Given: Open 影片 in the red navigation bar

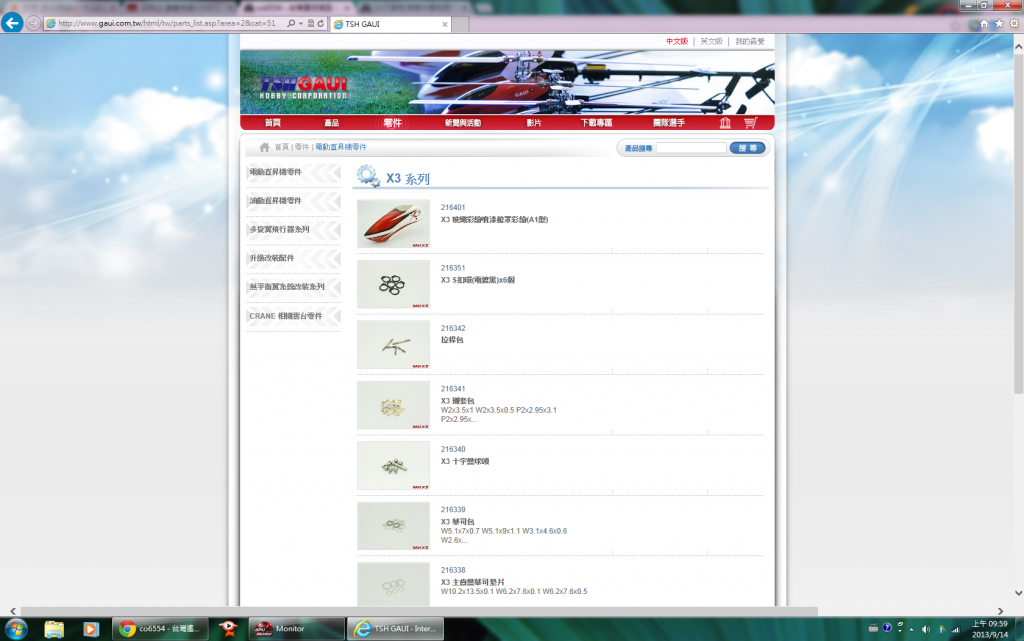Looking at the screenshot, I should [534, 123].
